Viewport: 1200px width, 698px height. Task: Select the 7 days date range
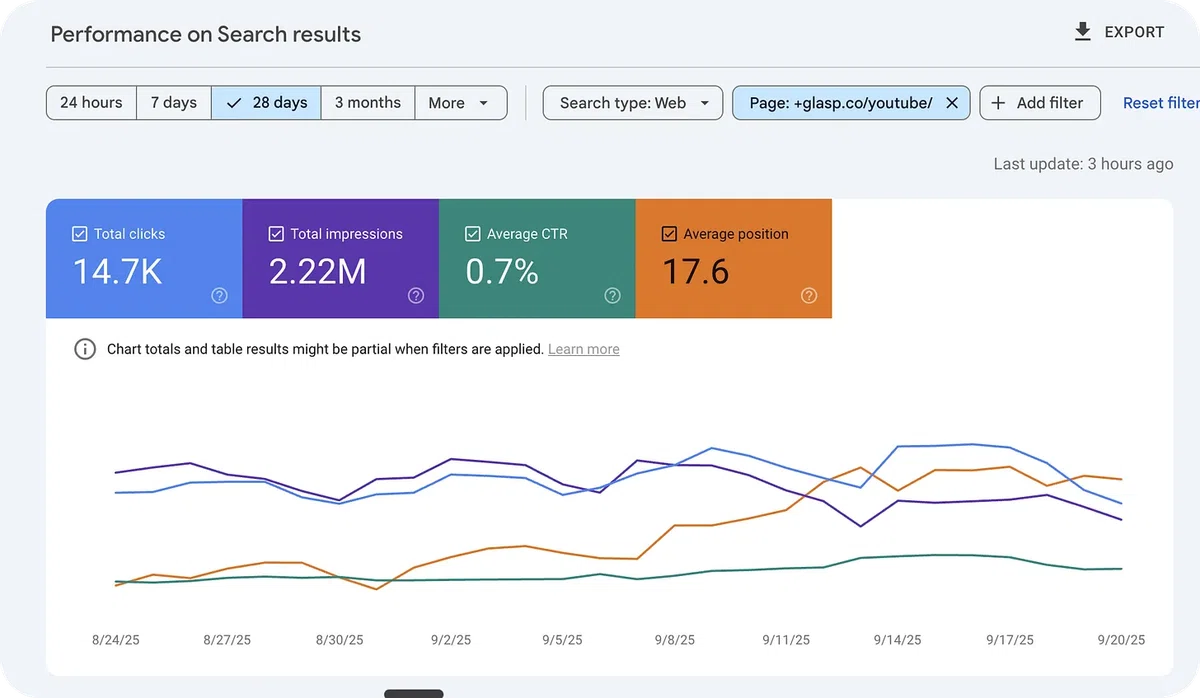(173, 103)
